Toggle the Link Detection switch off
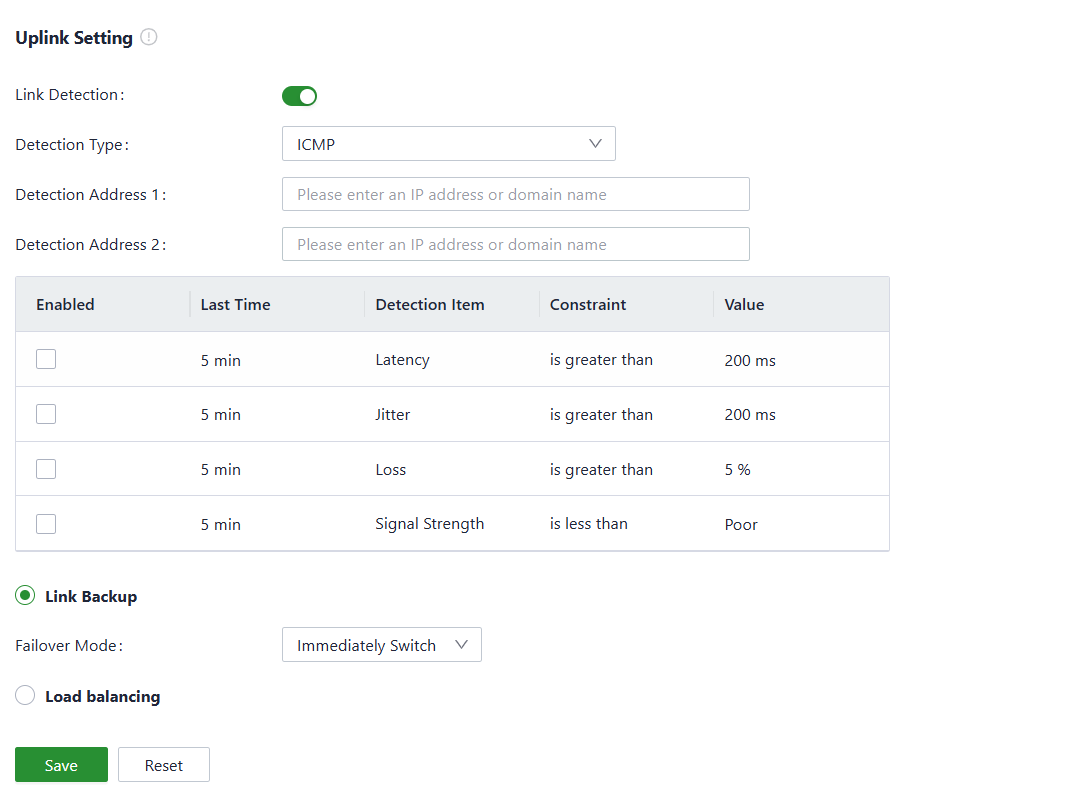Viewport: 1083px width, 795px height. click(299, 96)
